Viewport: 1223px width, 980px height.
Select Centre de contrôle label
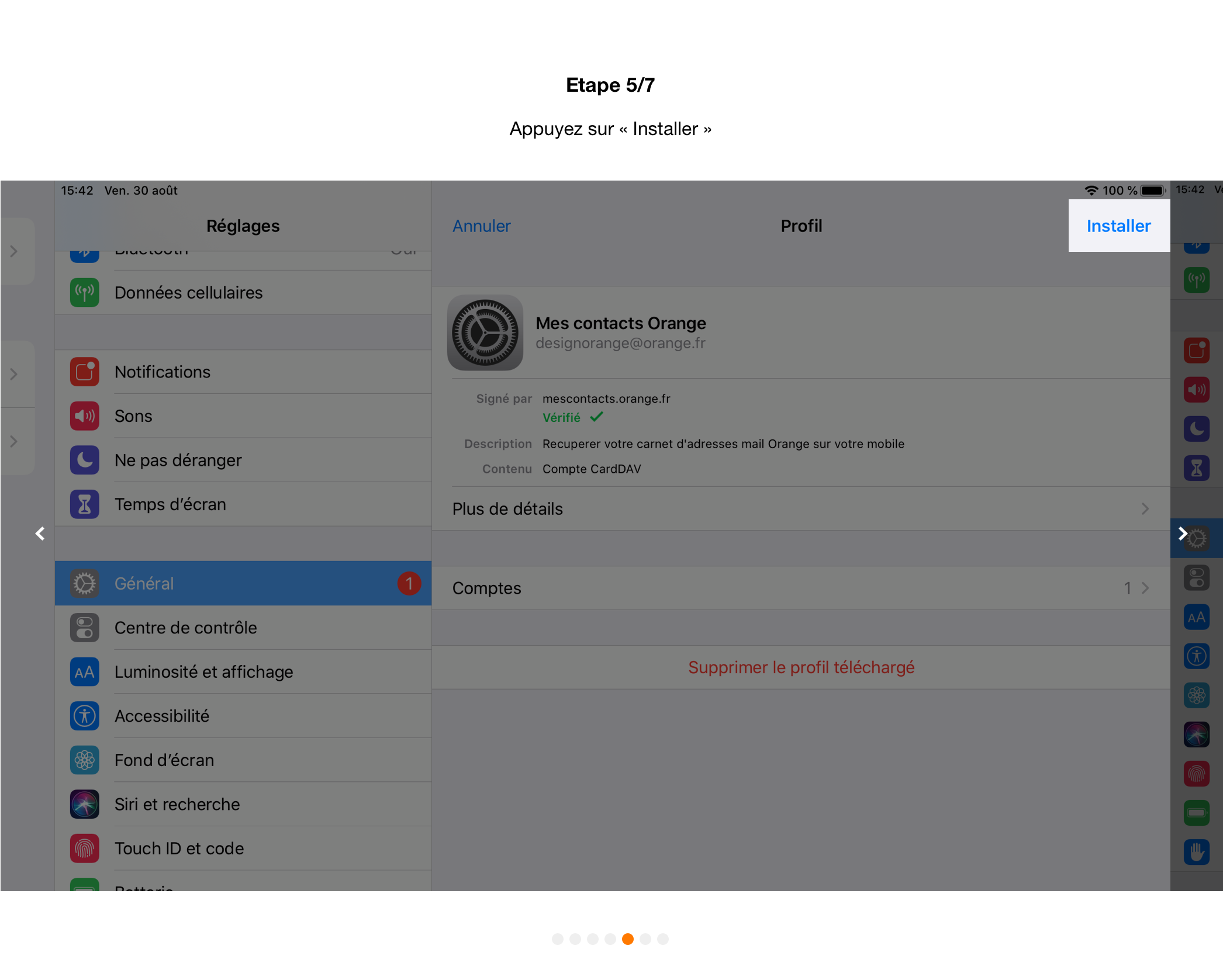tap(185, 628)
